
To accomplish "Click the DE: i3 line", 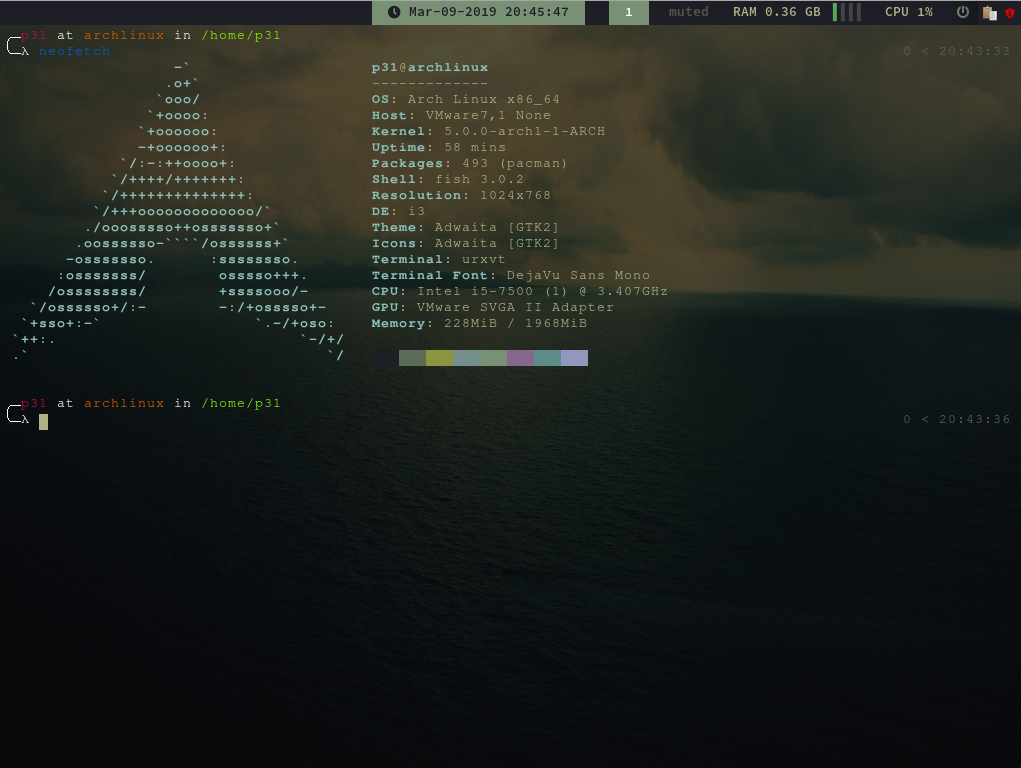I will (398, 211).
